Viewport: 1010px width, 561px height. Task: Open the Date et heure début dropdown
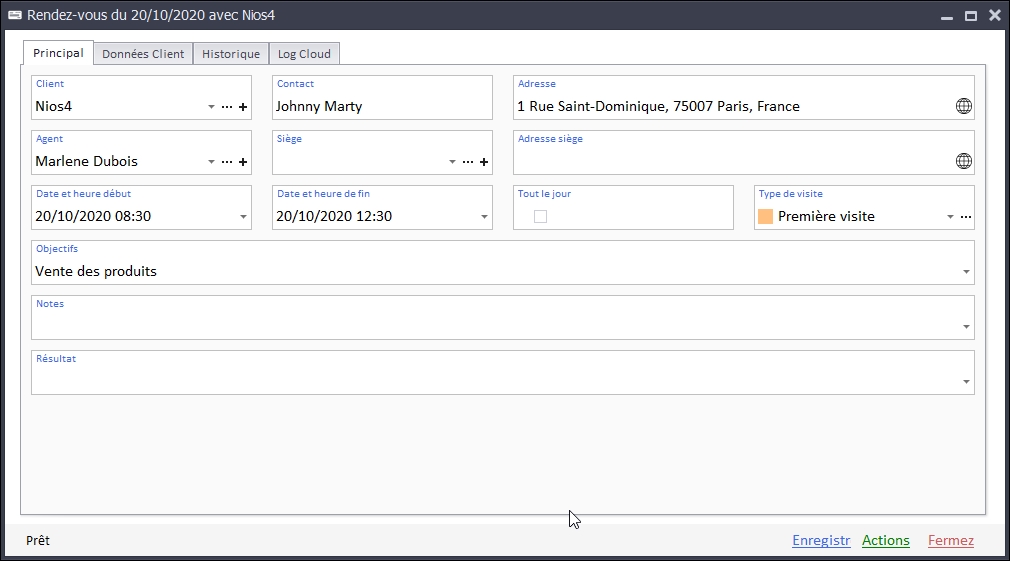244,217
